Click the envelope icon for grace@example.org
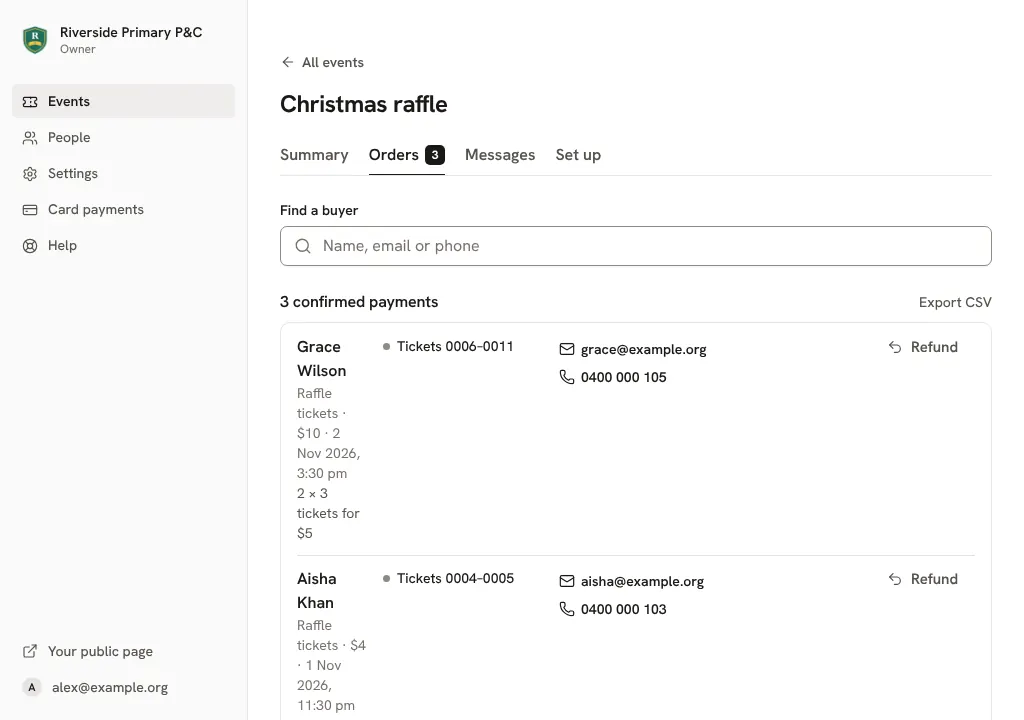The width and height of the screenshot is (1024, 720). pos(567,350)
